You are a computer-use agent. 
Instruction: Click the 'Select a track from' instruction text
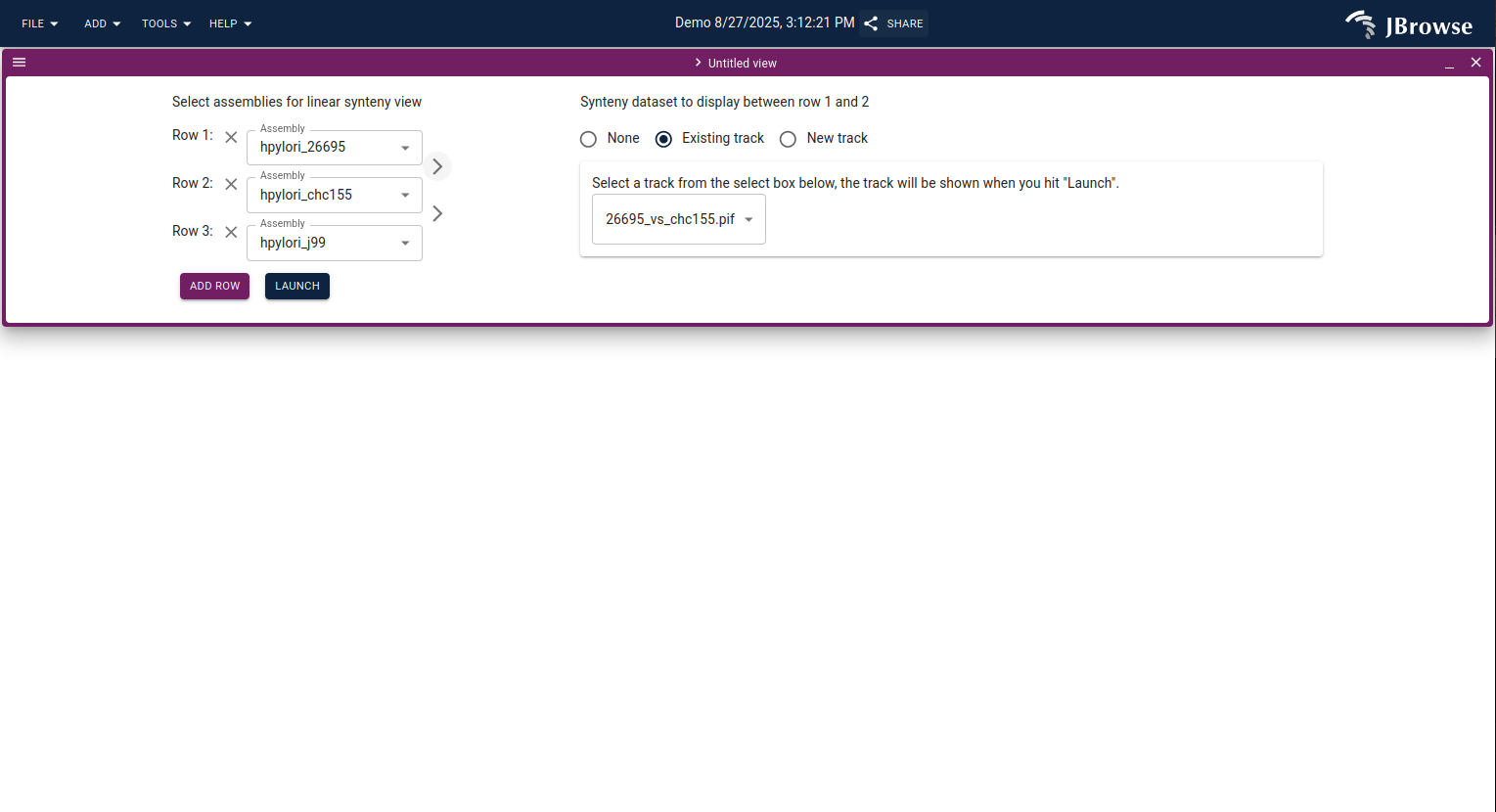pos(855,183)
